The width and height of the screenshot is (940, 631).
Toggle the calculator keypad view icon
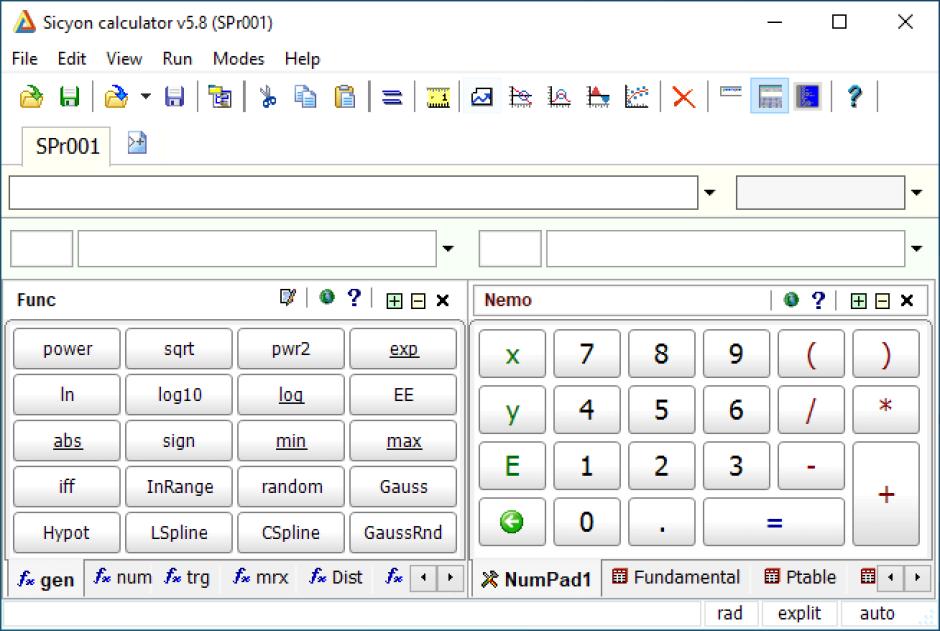[x=770, y=96]
